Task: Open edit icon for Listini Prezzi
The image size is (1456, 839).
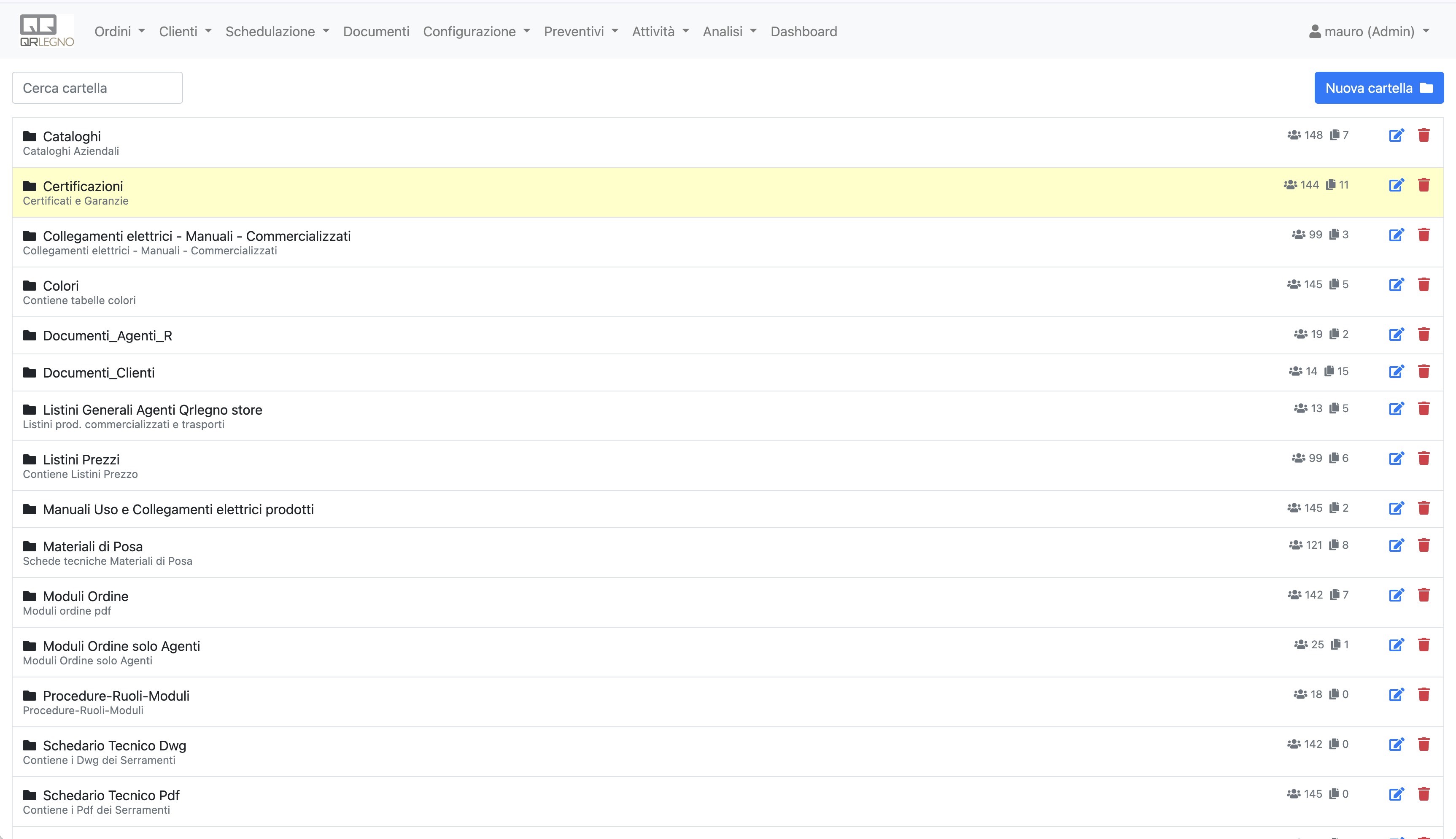Action: tap(1396, 459)
